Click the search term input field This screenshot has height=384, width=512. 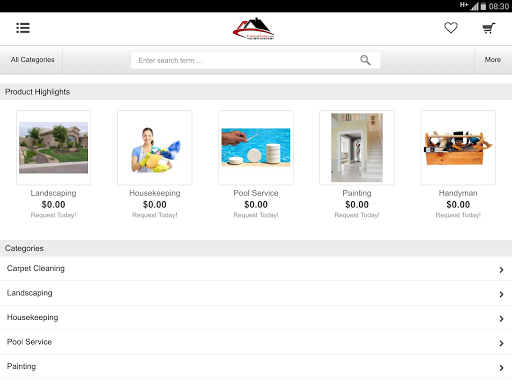(255, 60)
